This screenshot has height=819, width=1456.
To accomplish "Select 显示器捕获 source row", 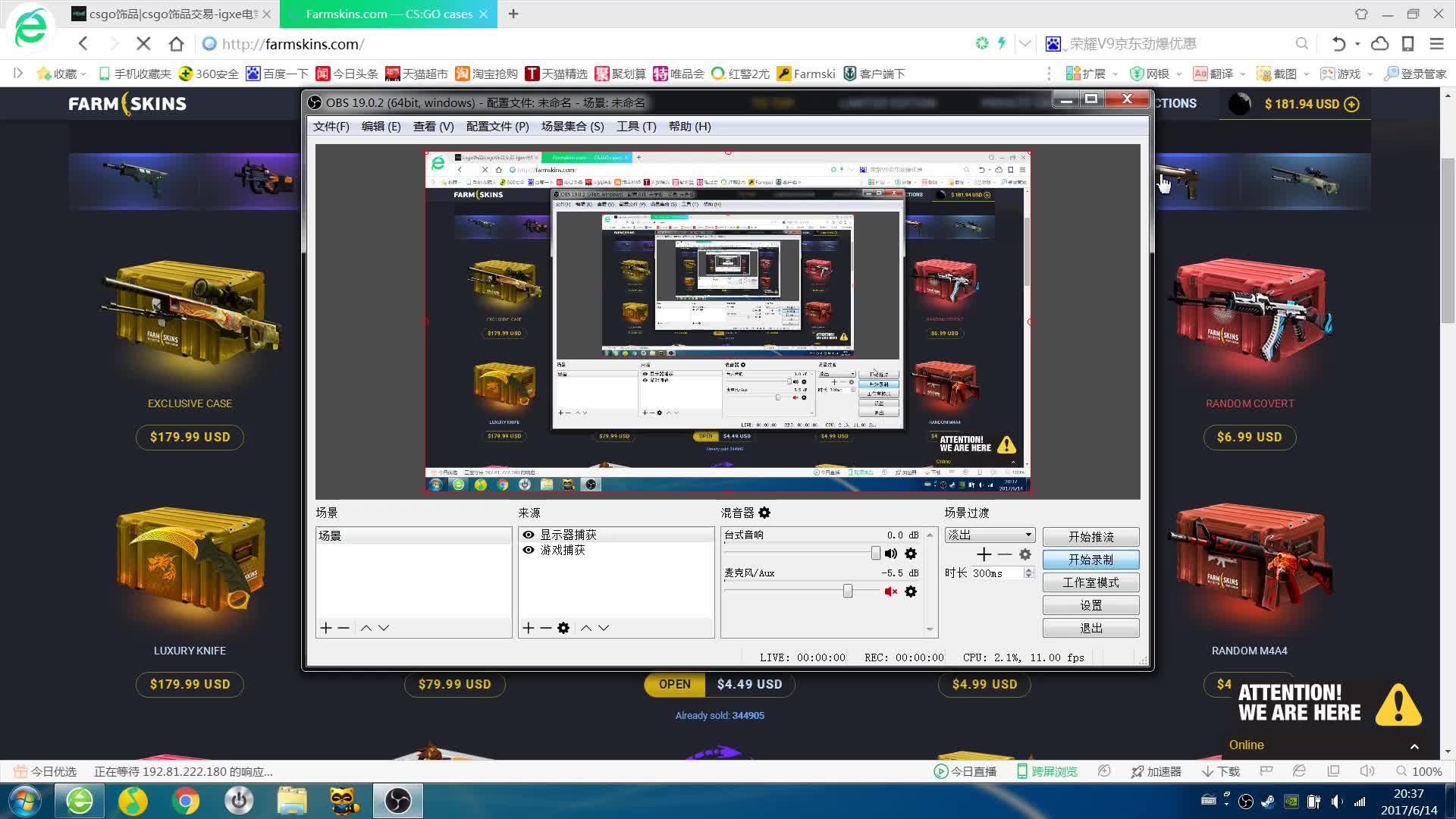I will point(616,535).
